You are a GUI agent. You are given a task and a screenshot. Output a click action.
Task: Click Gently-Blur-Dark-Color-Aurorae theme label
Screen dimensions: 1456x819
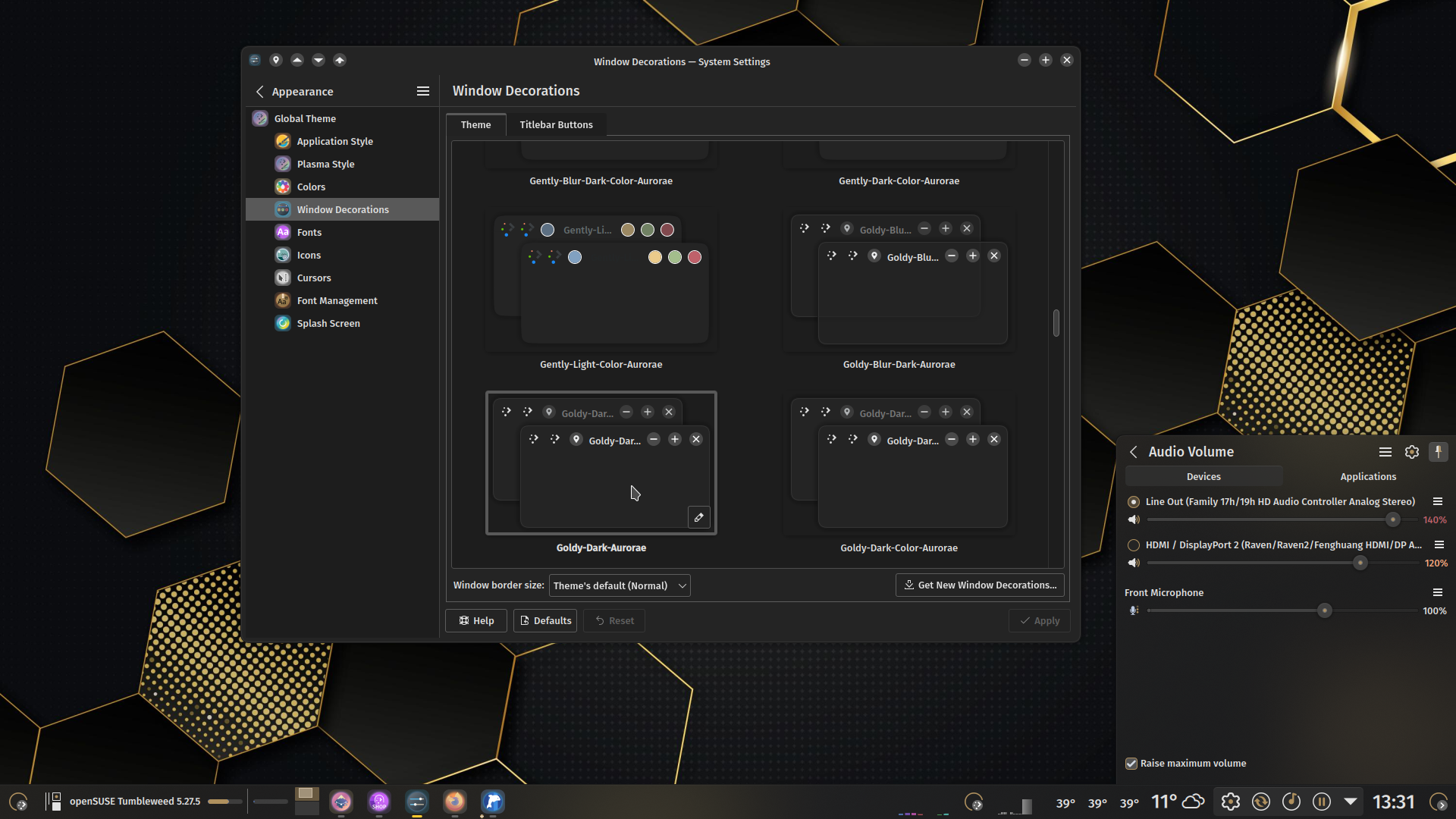601,180
